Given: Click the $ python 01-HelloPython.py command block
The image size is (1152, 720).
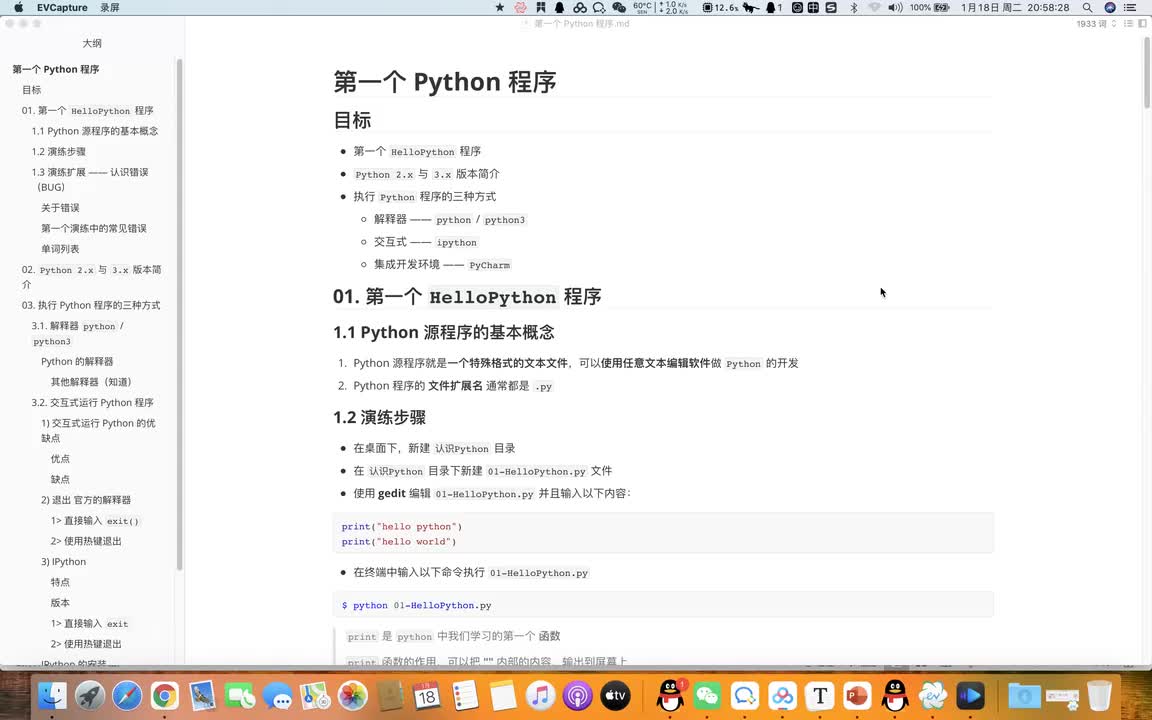Looking at the screenshot, I should click(663, 605).
